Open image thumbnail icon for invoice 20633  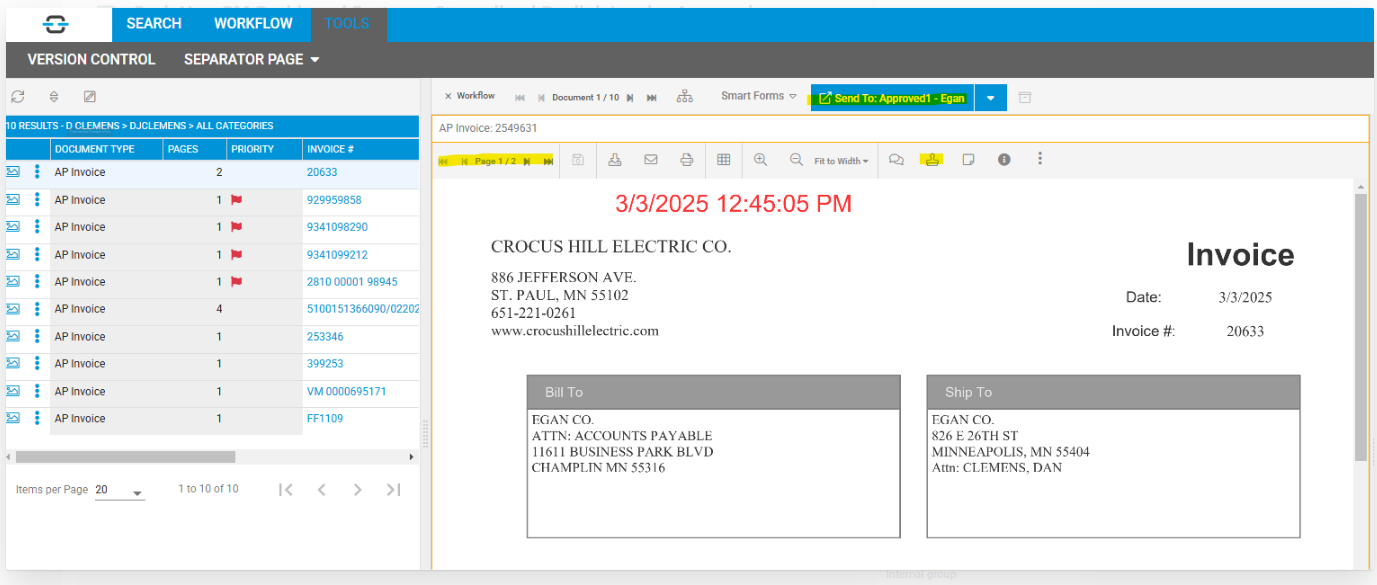(13, 172)
